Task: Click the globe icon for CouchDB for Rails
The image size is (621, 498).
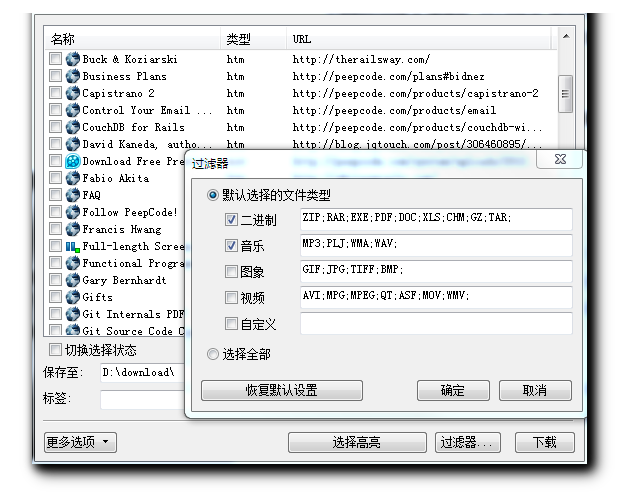Action: click(x=73, y=127)
